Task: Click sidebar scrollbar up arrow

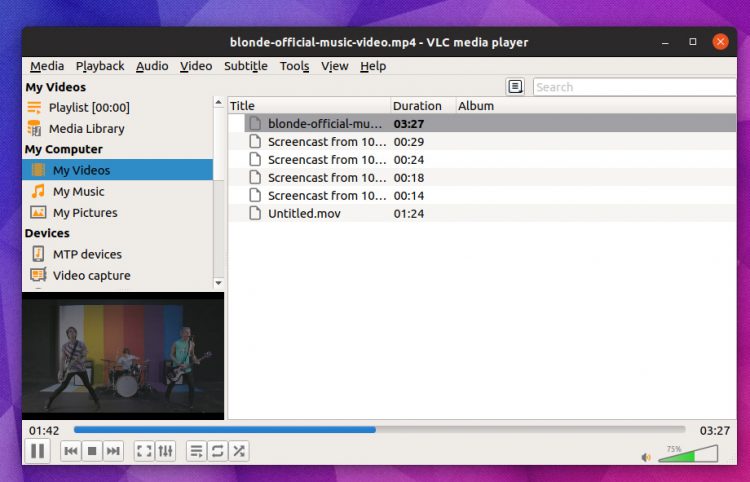Action: tap(219, 102)
